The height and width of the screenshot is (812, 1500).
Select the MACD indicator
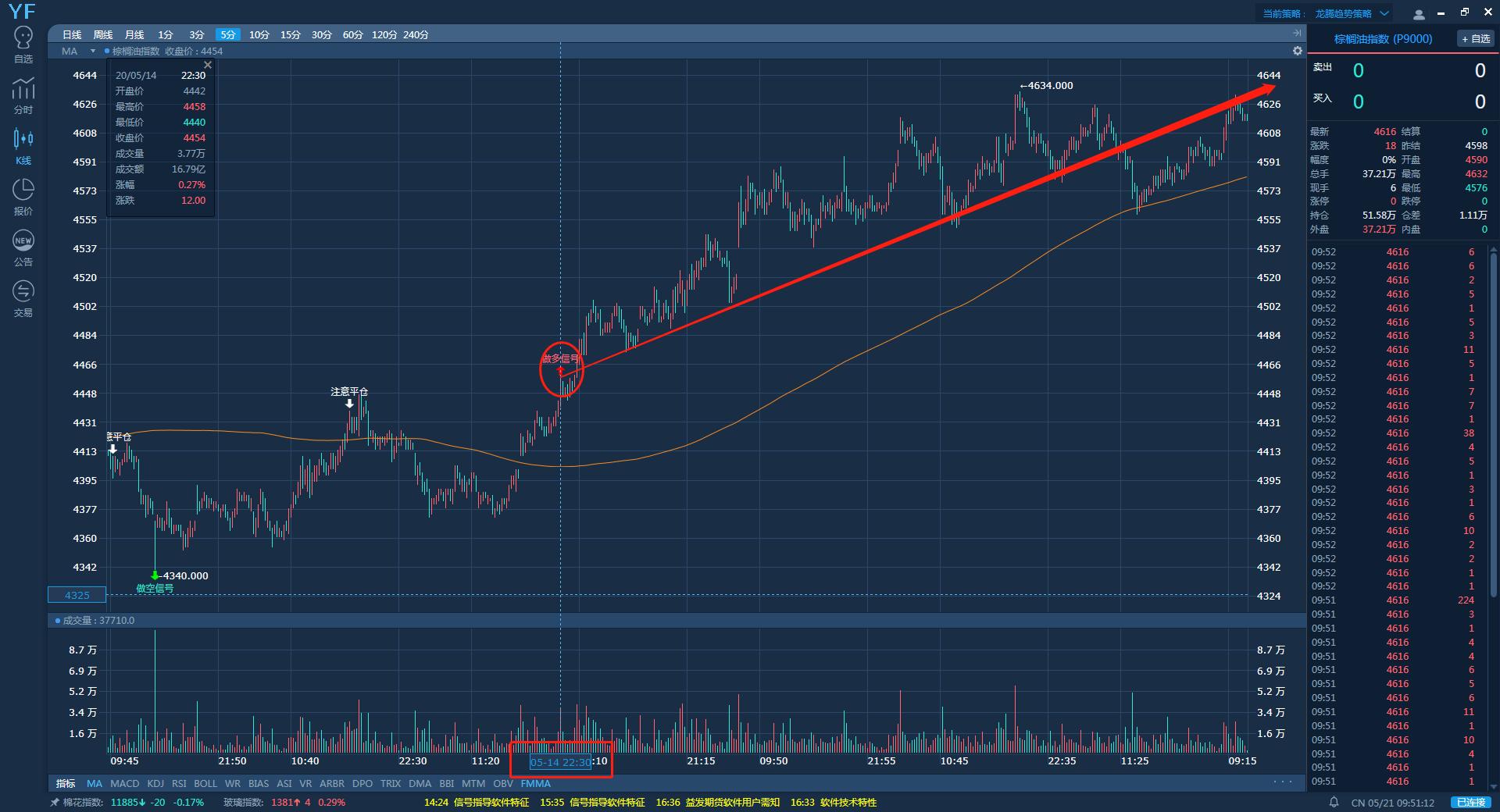[x=124, y=783]
